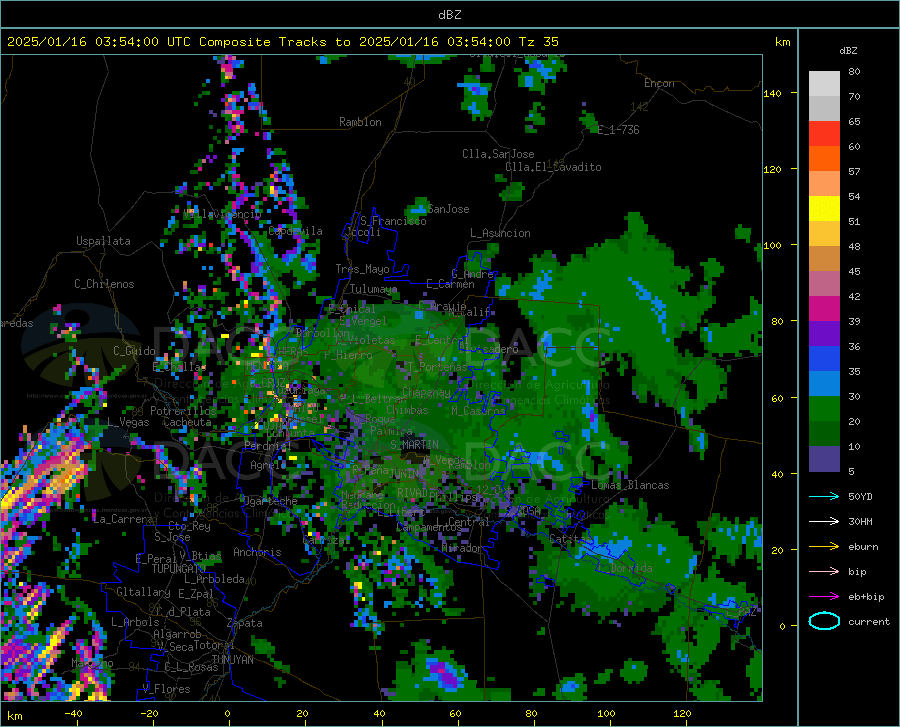Click the yellow eburn arrow legend icon
900x727 pixels.
tap(824, 547)
